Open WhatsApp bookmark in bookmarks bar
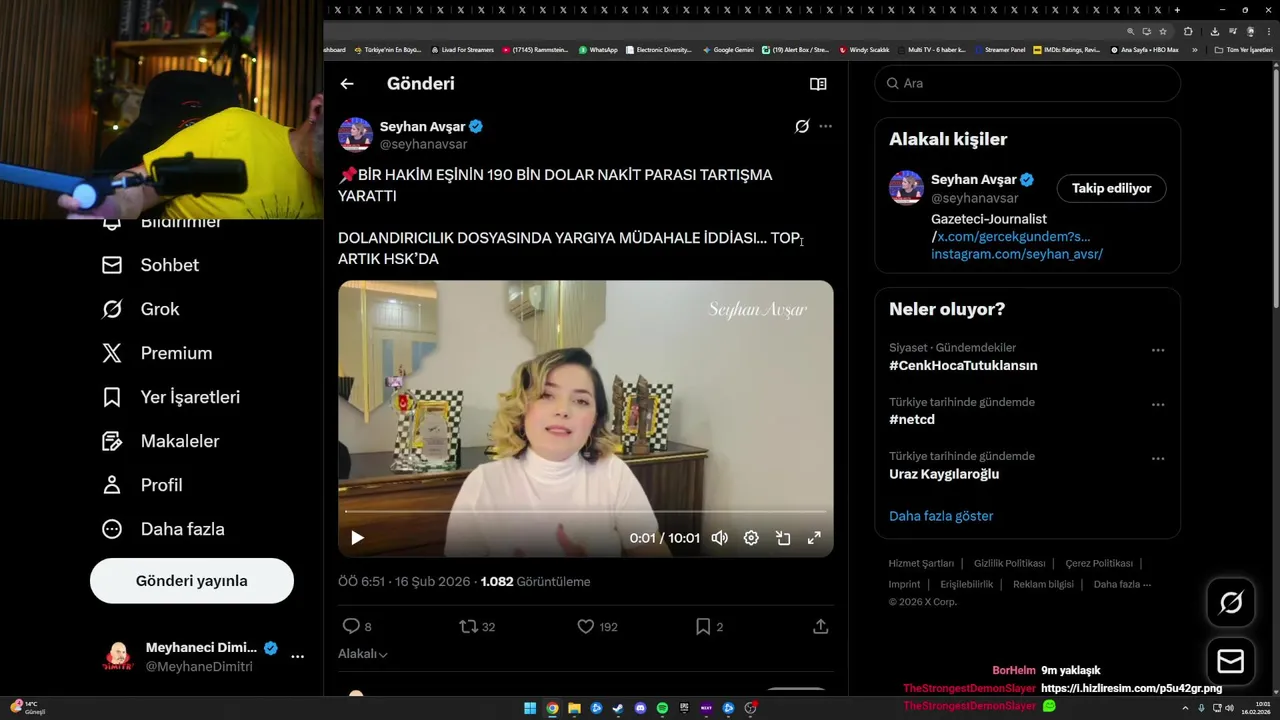 click(x=598, y=50)
